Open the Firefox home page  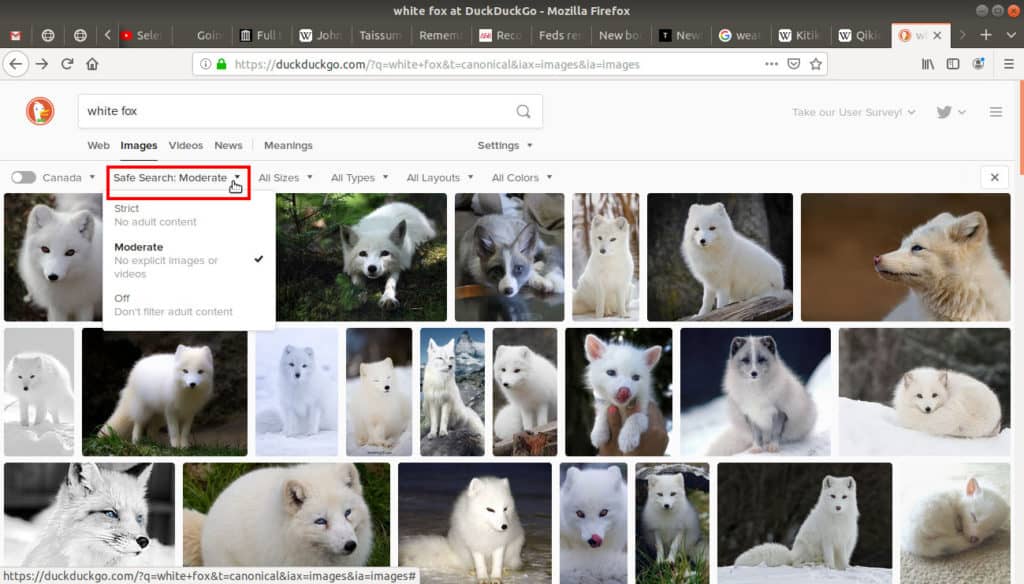[x=92, y=64]
